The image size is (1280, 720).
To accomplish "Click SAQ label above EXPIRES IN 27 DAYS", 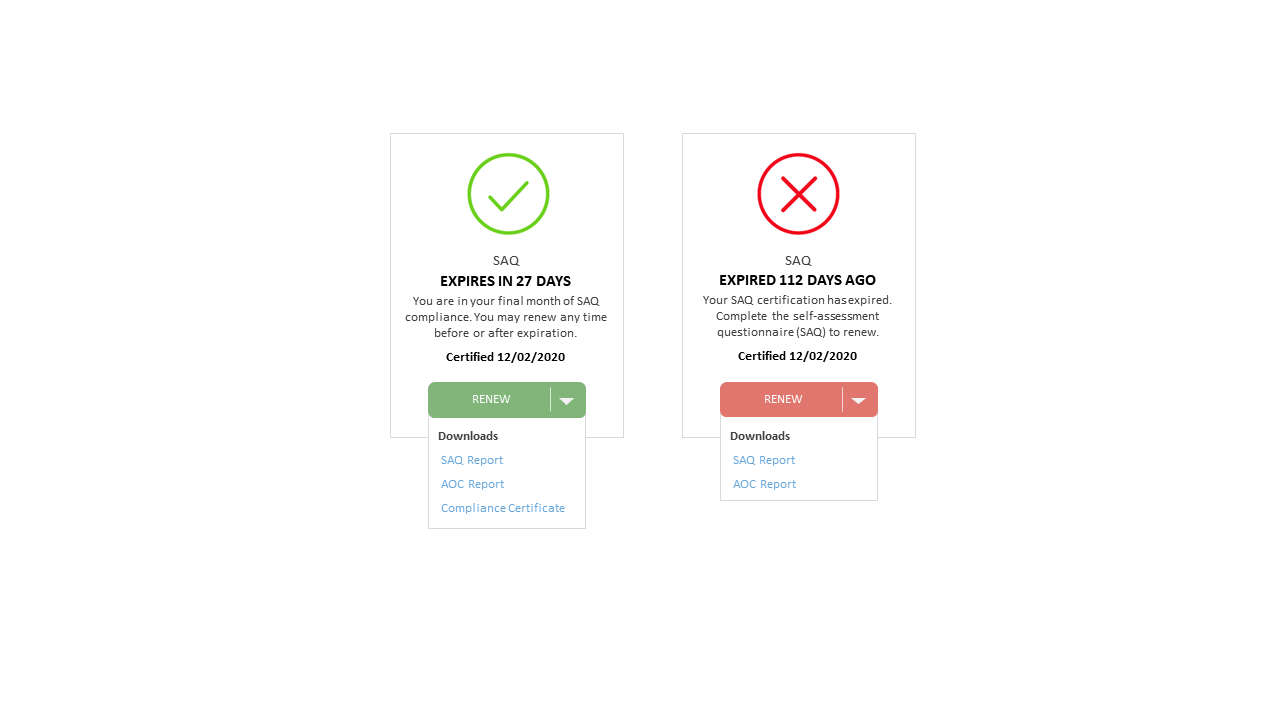I will 506,261.
